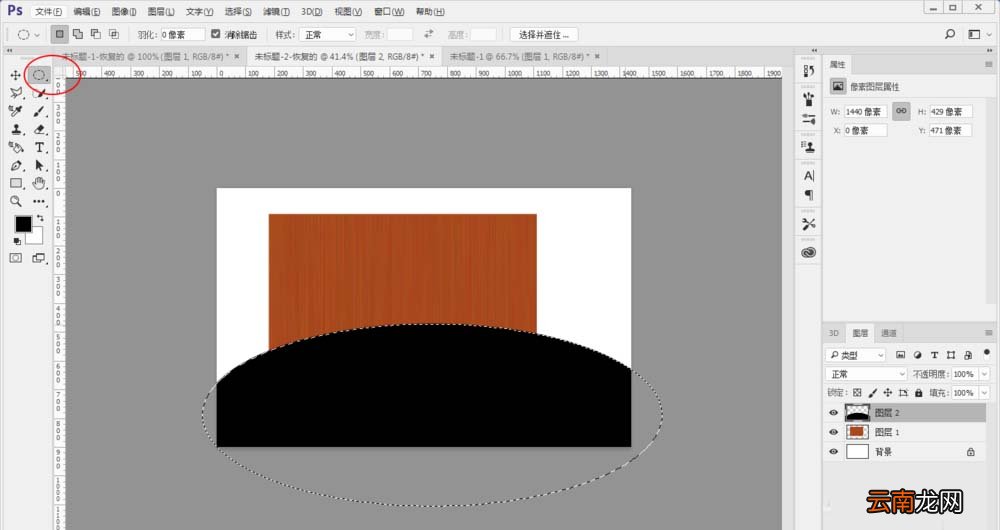The width and height of the screenshot is (1000, 530).
Task: Open the History panel icon
Action: point(809,71)
